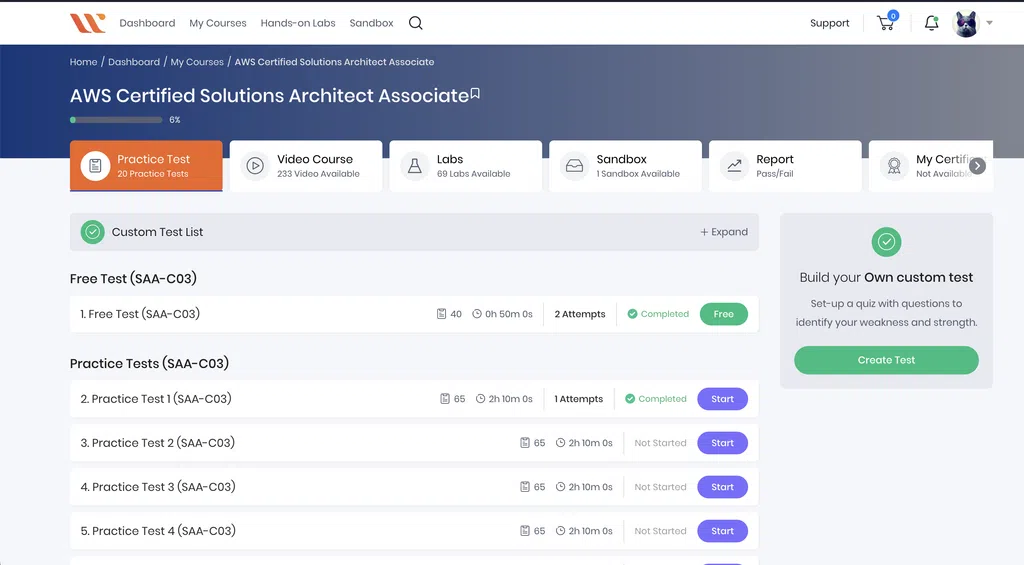Show more tabs with the right arrow
The image size is (1024, 565).
coord(978,166)
